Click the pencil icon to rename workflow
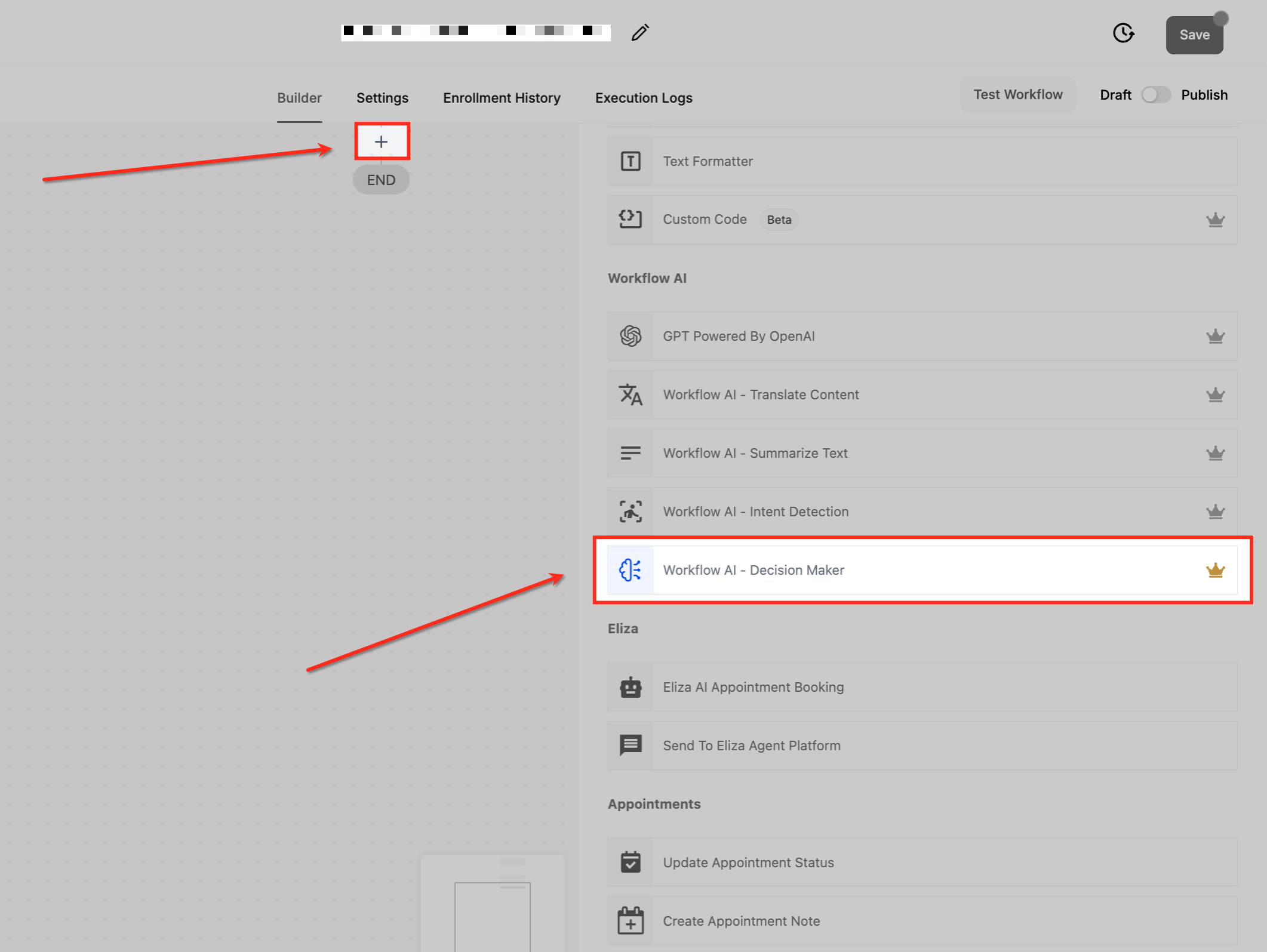1267x952 pixels. coord(639,32)
